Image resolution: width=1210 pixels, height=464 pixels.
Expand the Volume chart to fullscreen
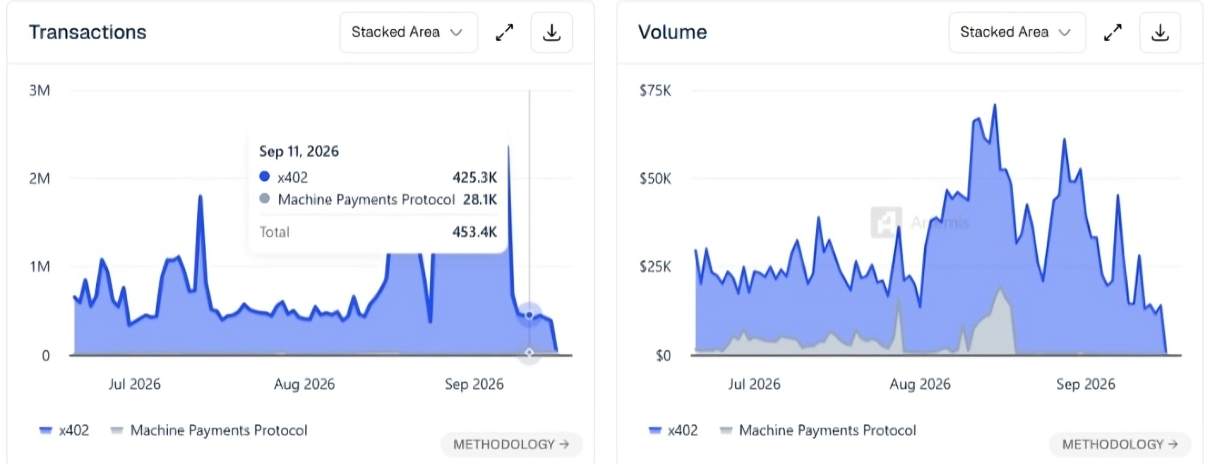click(x=1113, y=32)
